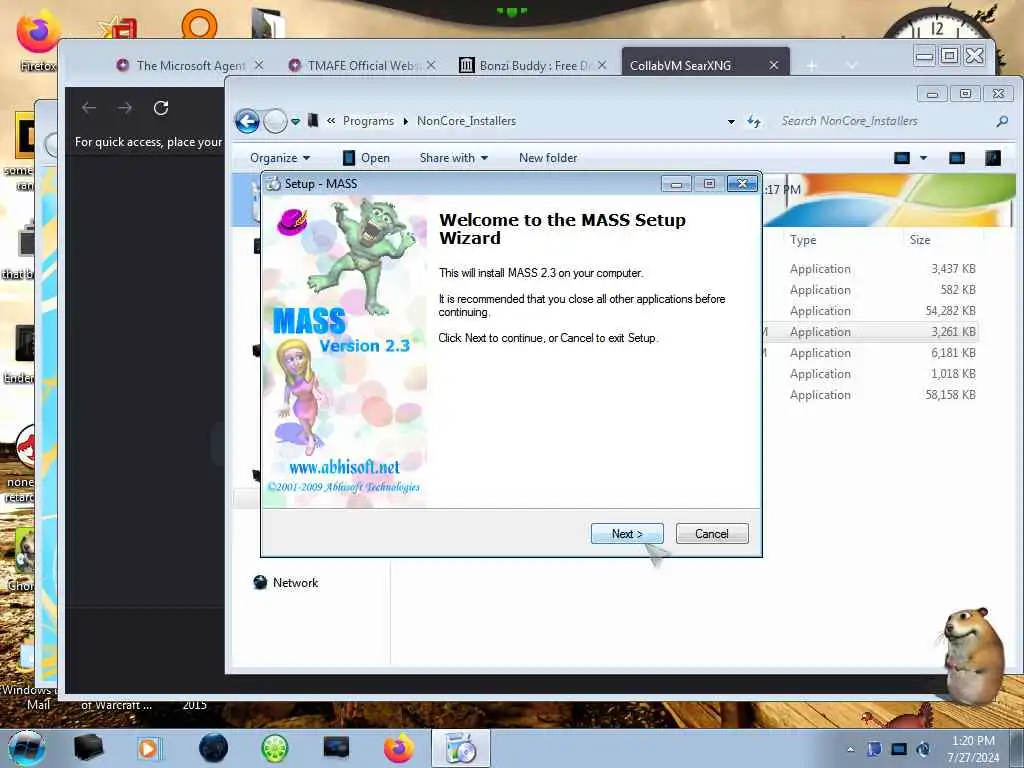1024x768 pixels.
Task: Click the change view icon
Action: (902, 157)
